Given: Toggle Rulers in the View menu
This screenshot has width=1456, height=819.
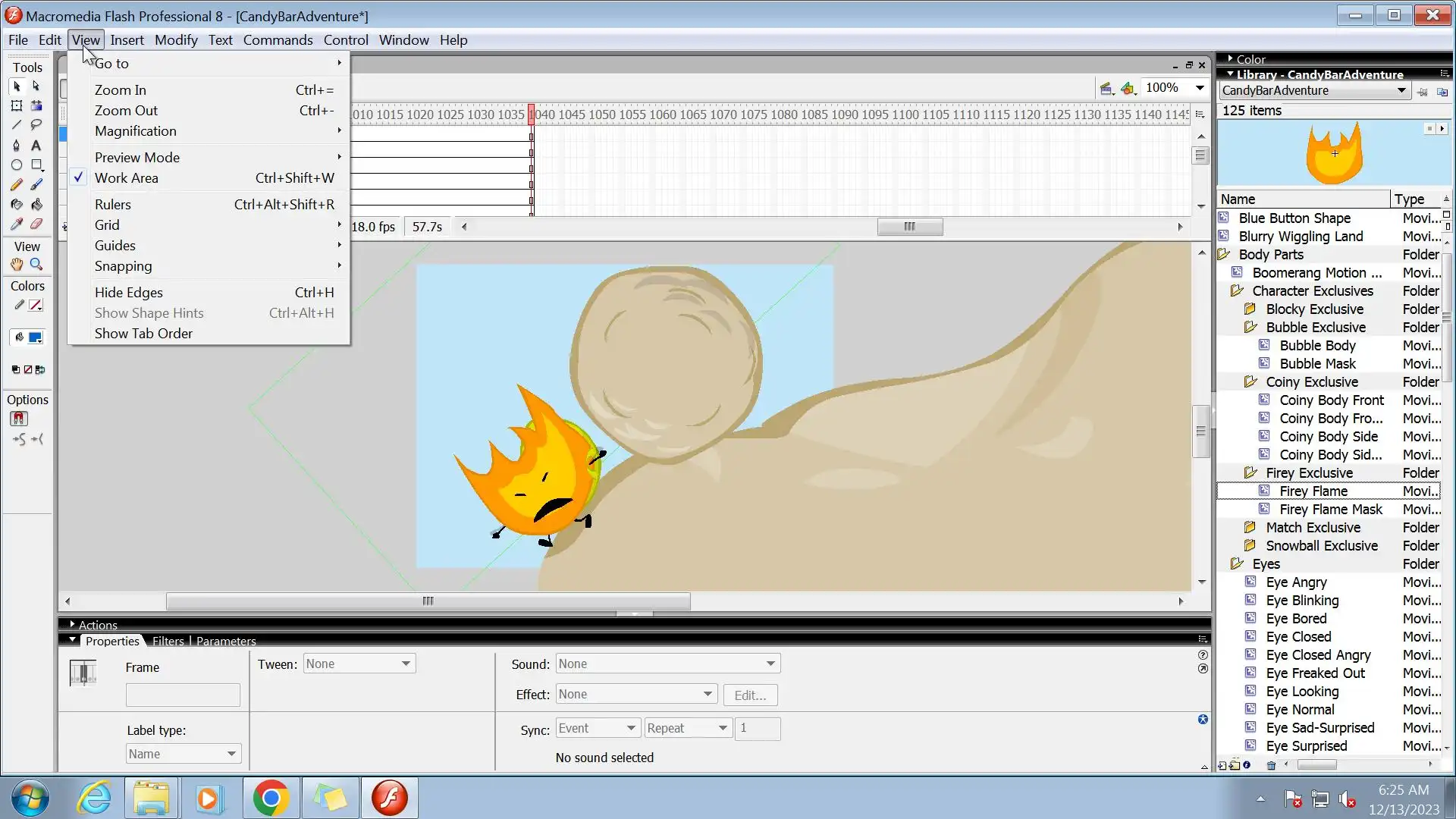Looking at the screenshot, I should [x=113, y=205].
